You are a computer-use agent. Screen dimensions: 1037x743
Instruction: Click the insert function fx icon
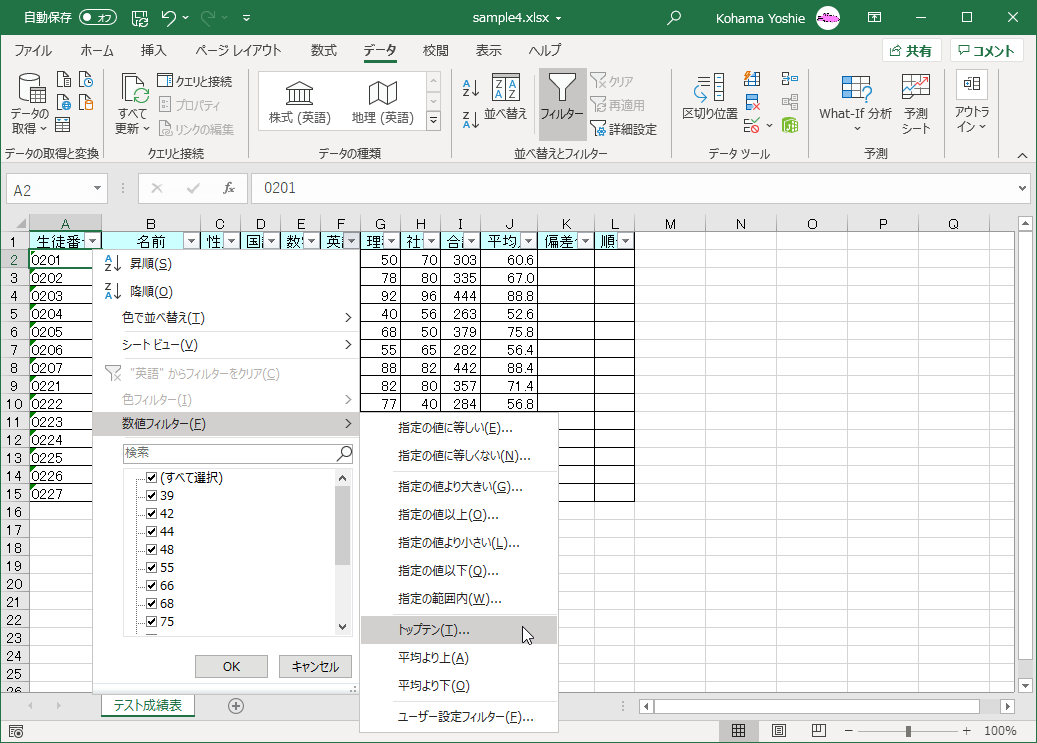coord(229,189)
